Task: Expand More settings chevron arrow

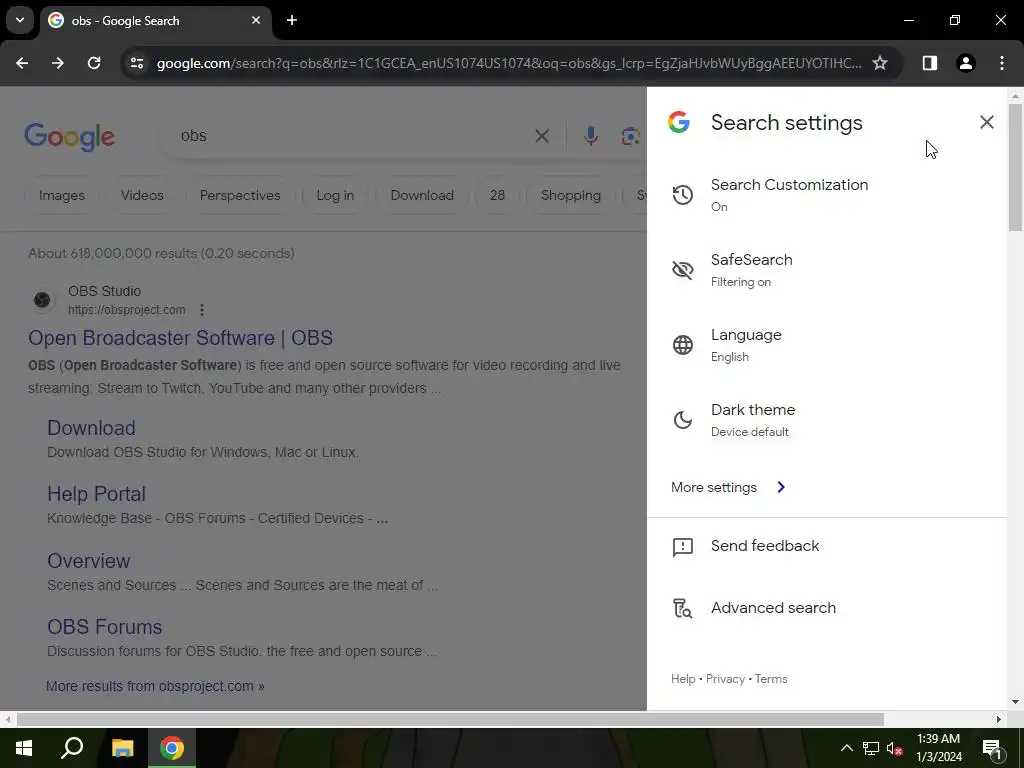Action: tap(781, 487)
